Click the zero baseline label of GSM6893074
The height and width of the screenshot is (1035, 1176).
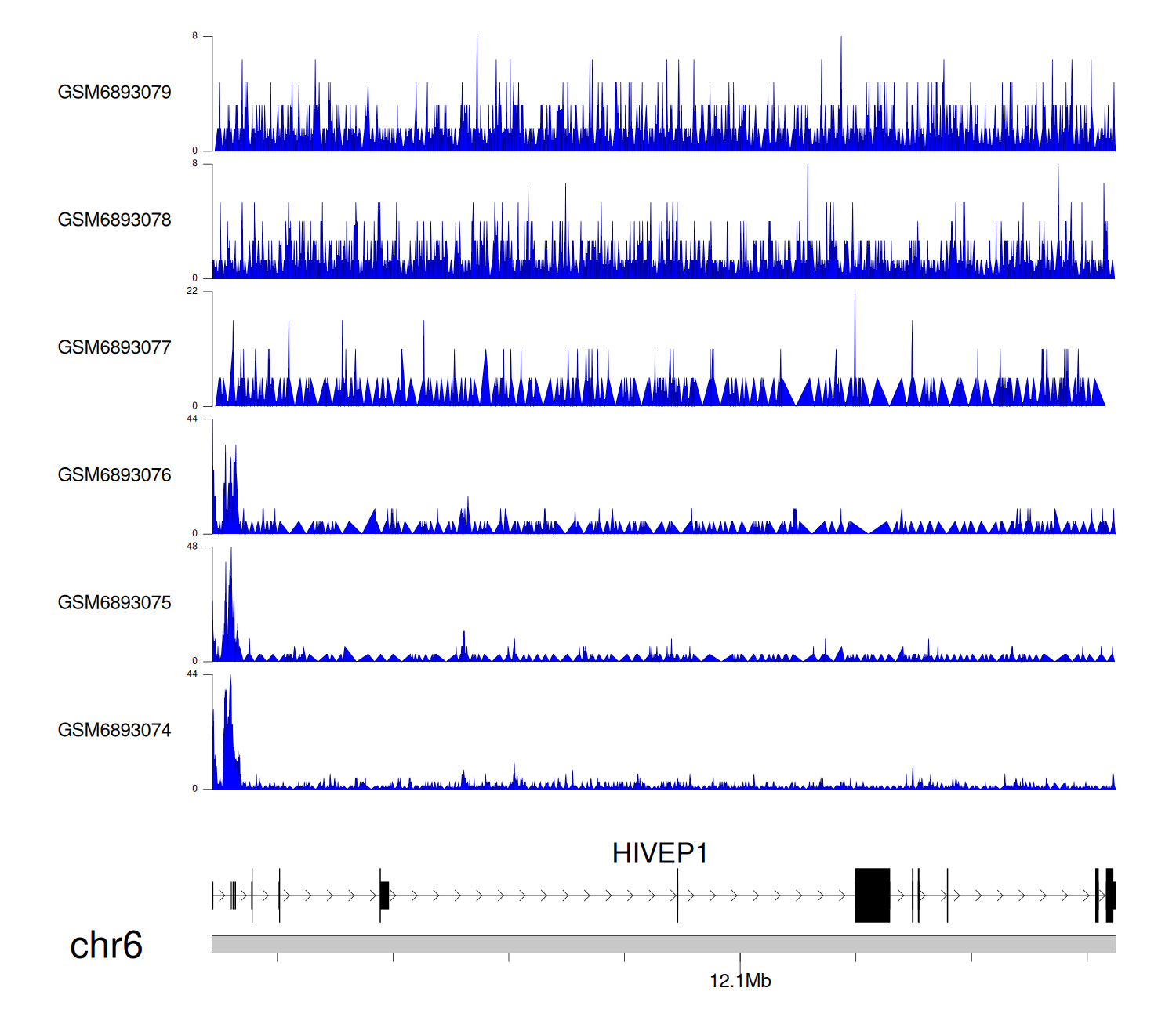tap(194, 789)
